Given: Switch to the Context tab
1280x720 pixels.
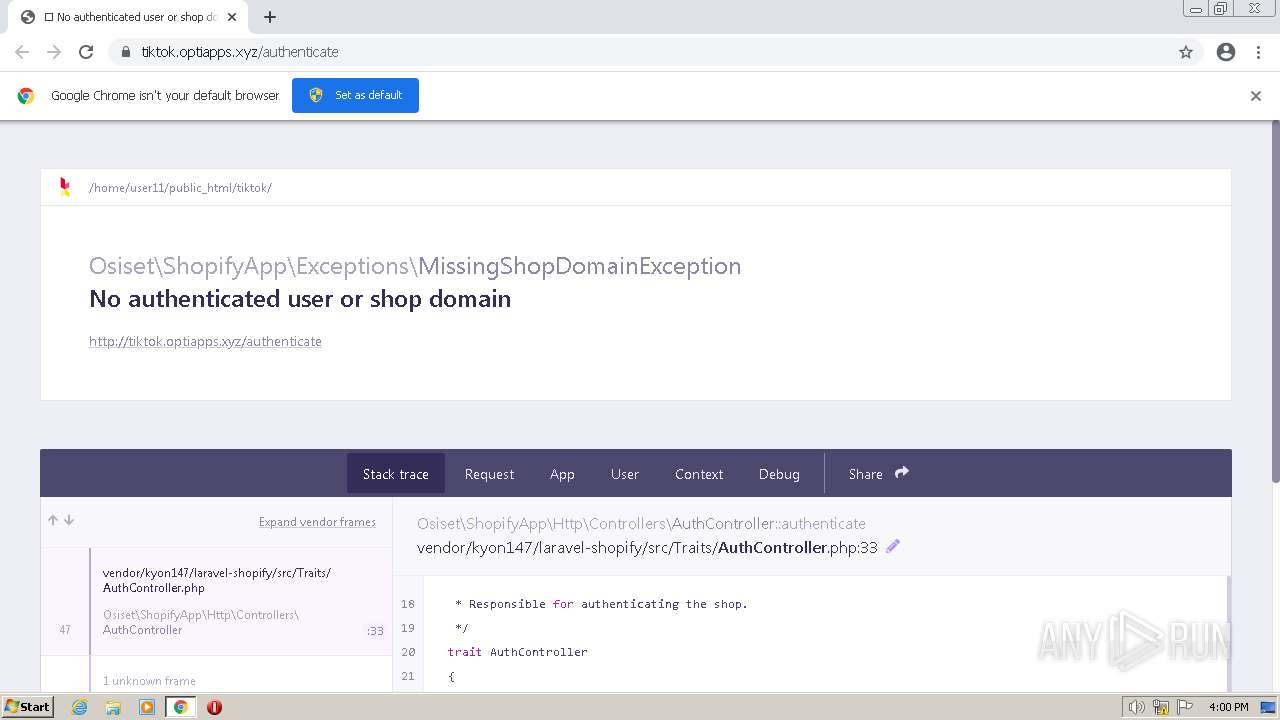Looking at the screenshot, I should click(x=699, y=474).
